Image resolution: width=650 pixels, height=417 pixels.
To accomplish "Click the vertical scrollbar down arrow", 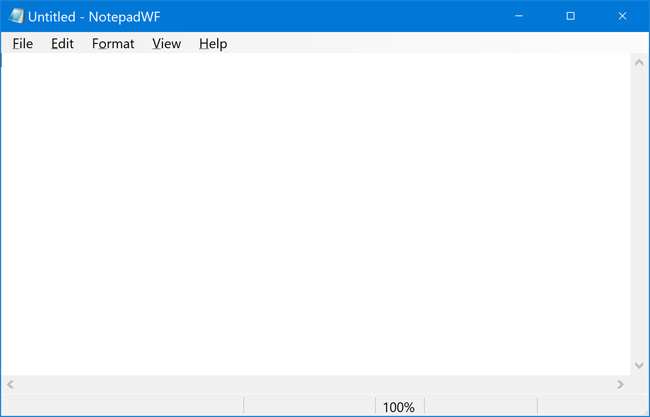I will [639, 366].
